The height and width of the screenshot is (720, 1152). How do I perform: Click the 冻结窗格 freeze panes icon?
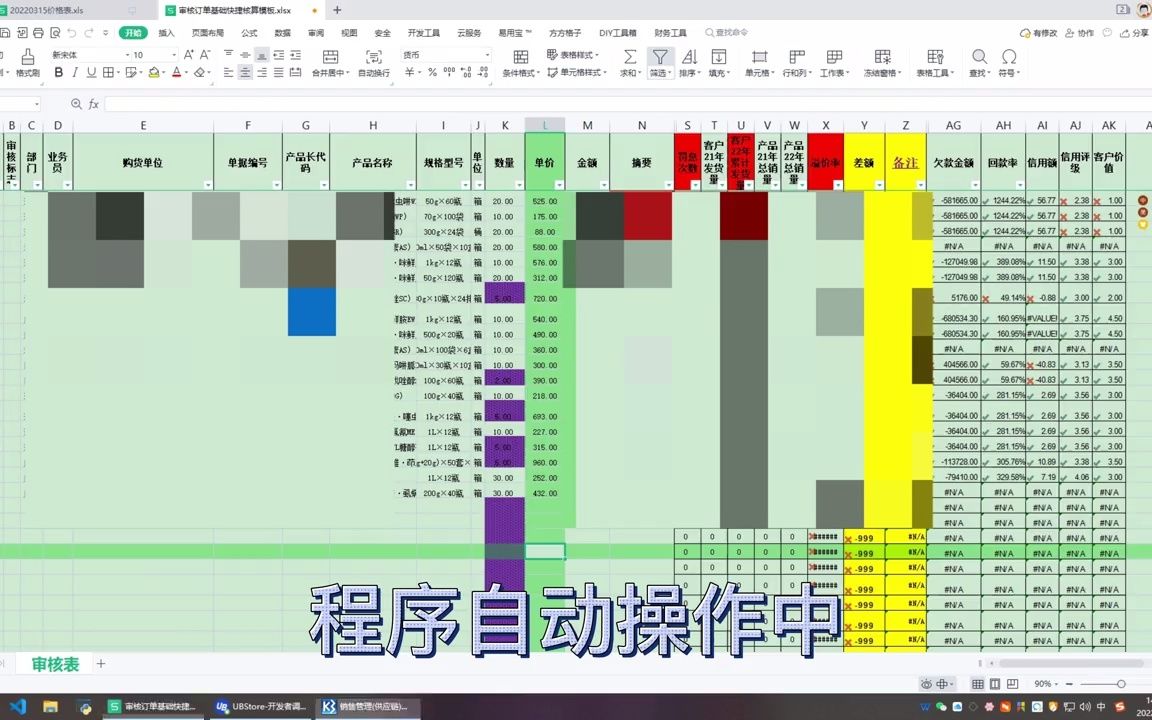pos(881,57)
